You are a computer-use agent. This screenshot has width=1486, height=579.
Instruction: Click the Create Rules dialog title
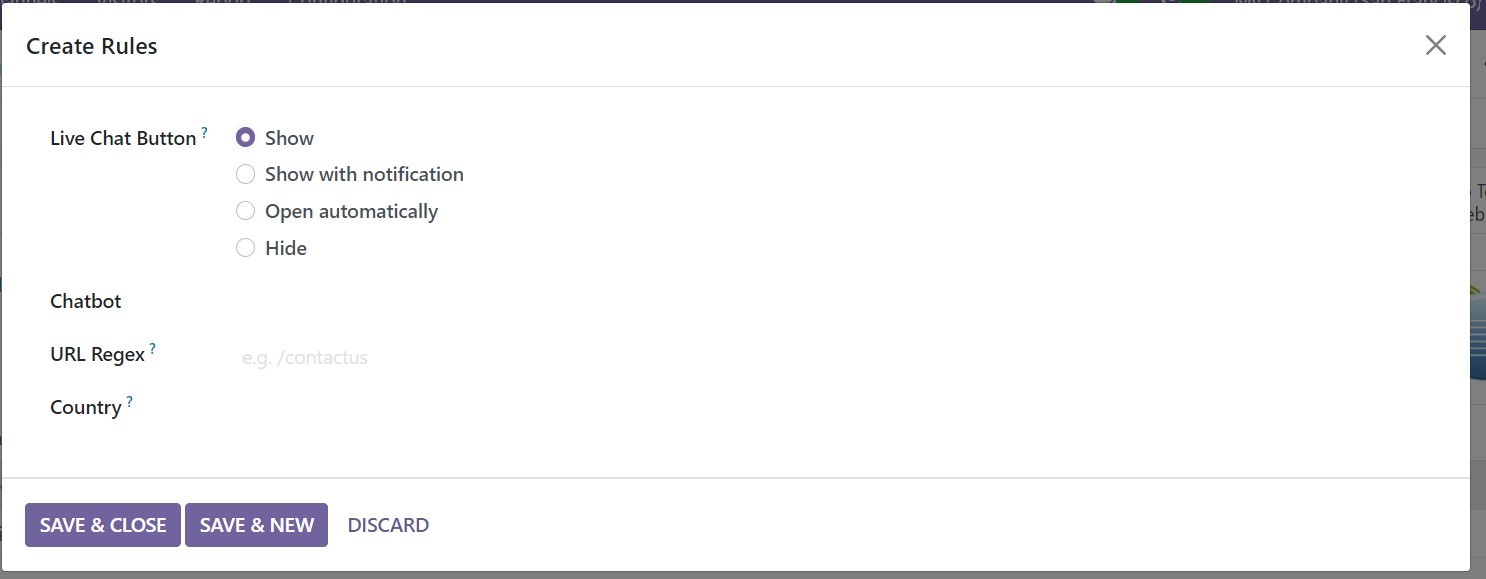click(x=92, y=46)
